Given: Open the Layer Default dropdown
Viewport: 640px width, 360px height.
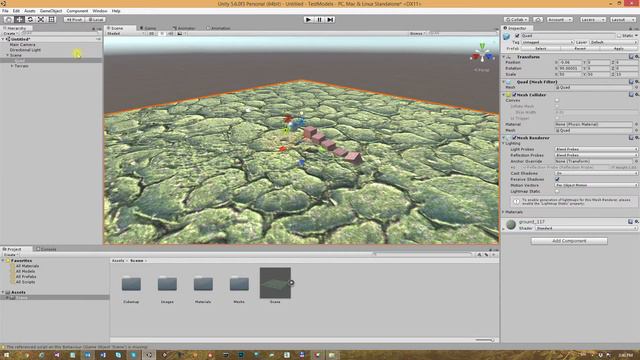Looking at the screenshot, I should point(613,42).
